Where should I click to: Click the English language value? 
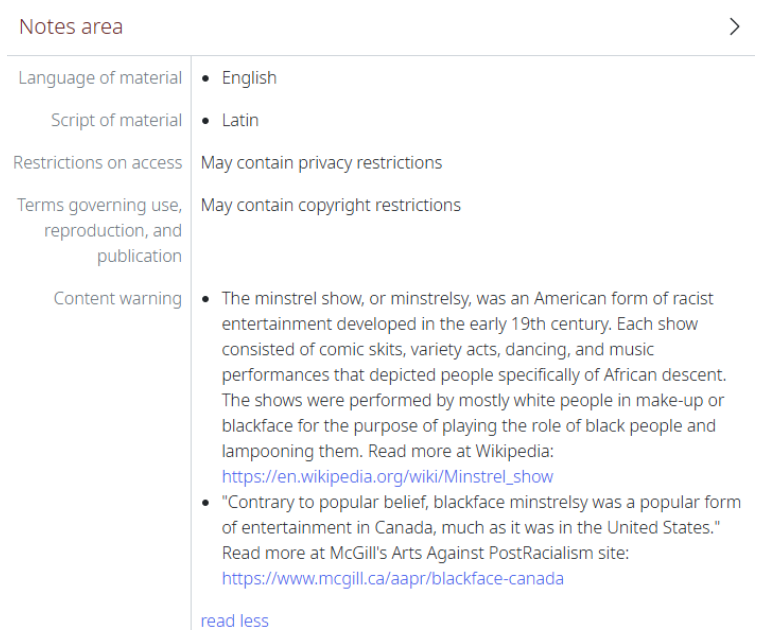point(249,78)
